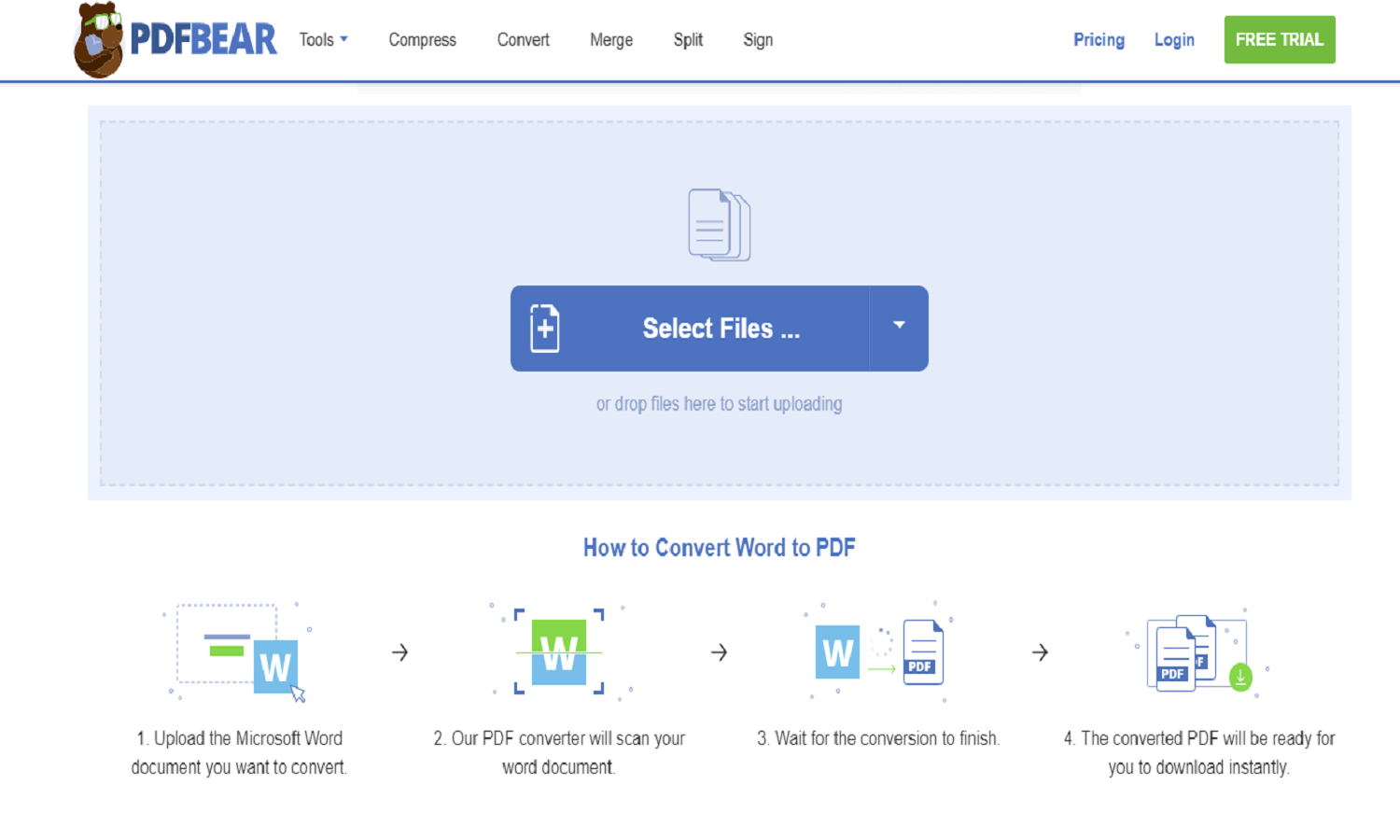The width and height of the screenshot is (1400, 840).
Task: Click the add-file icon on Select Files button
Action: [x=544, y=328]
